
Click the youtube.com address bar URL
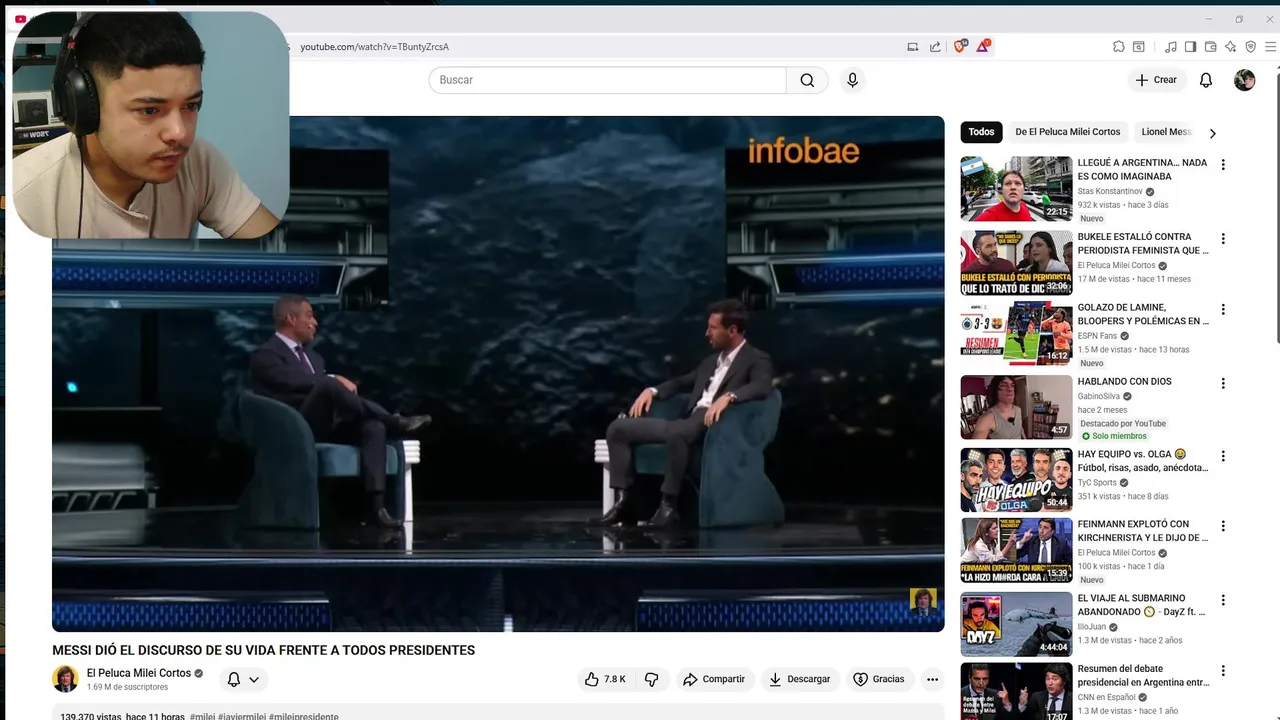click(375, 47)
